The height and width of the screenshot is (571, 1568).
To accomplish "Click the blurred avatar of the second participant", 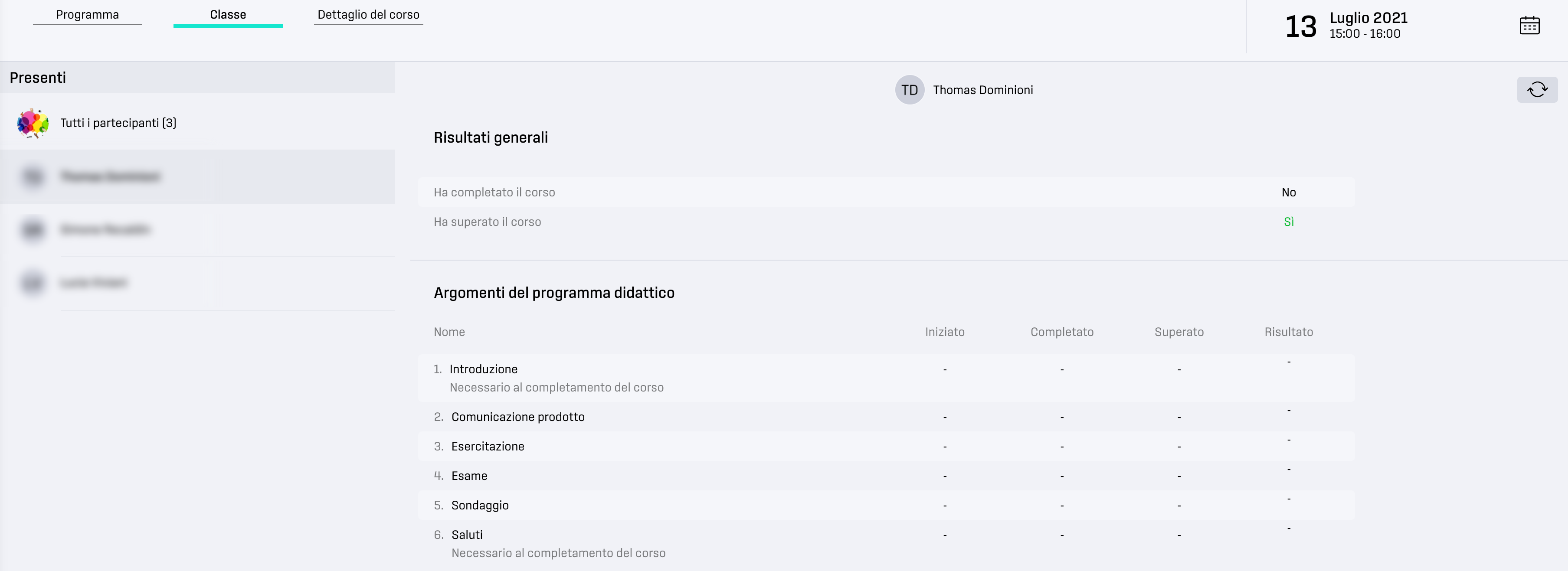I will (x=33, y=229).
